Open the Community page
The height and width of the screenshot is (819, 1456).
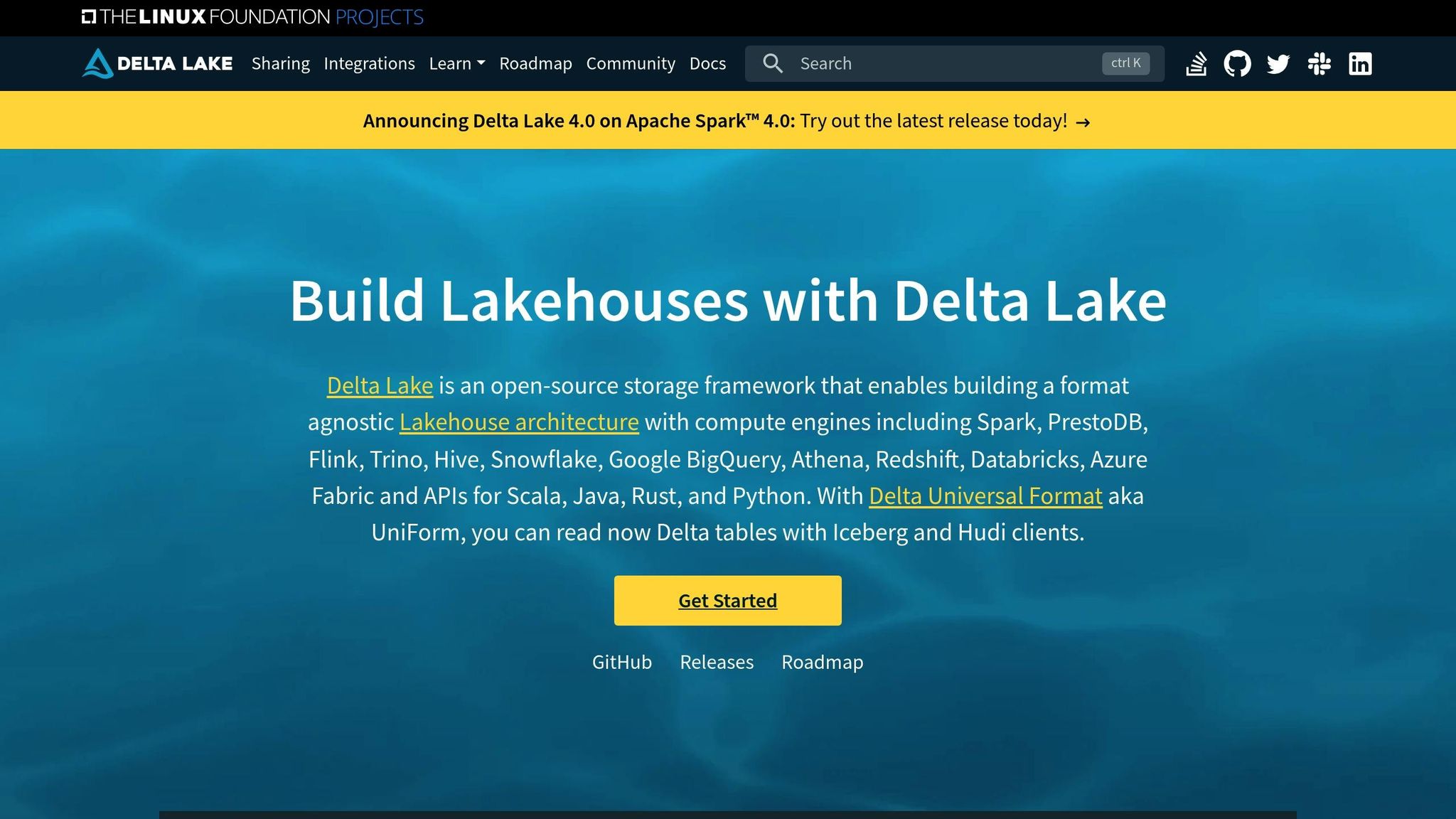(631, 63)
